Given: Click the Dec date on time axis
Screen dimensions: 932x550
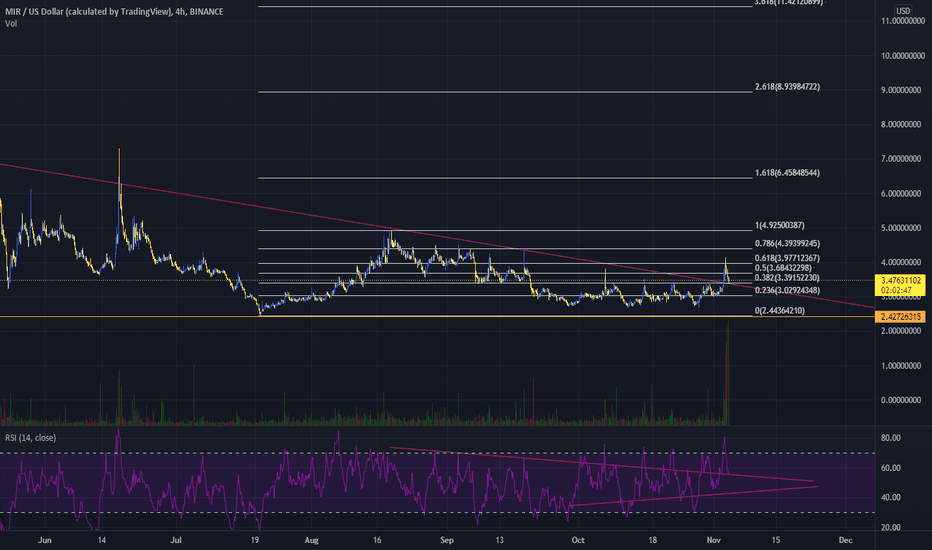Looking at the screenshot, I should pyautogui.click(x=845, y=540).
